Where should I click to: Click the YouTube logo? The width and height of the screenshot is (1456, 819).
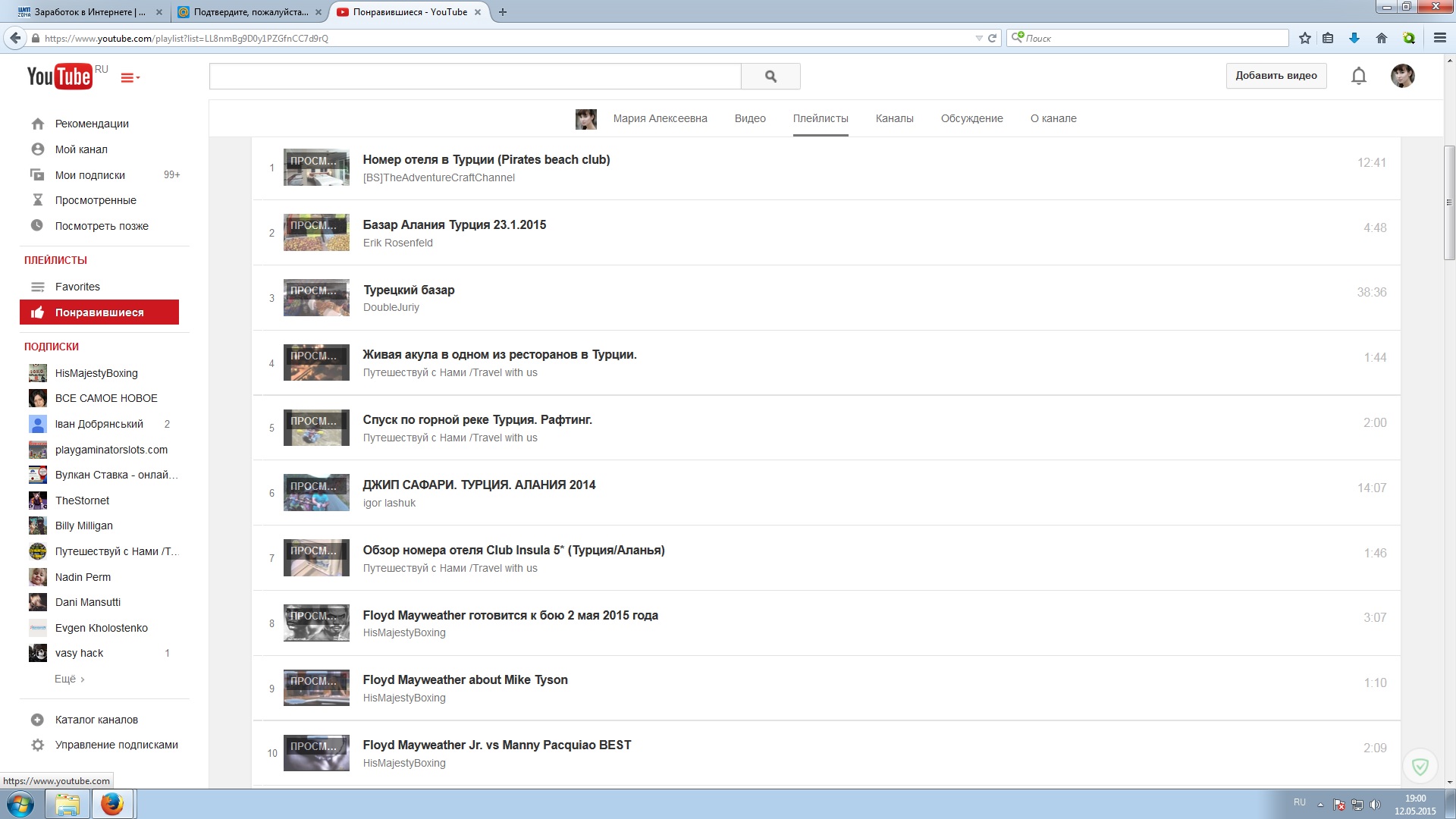59,77
